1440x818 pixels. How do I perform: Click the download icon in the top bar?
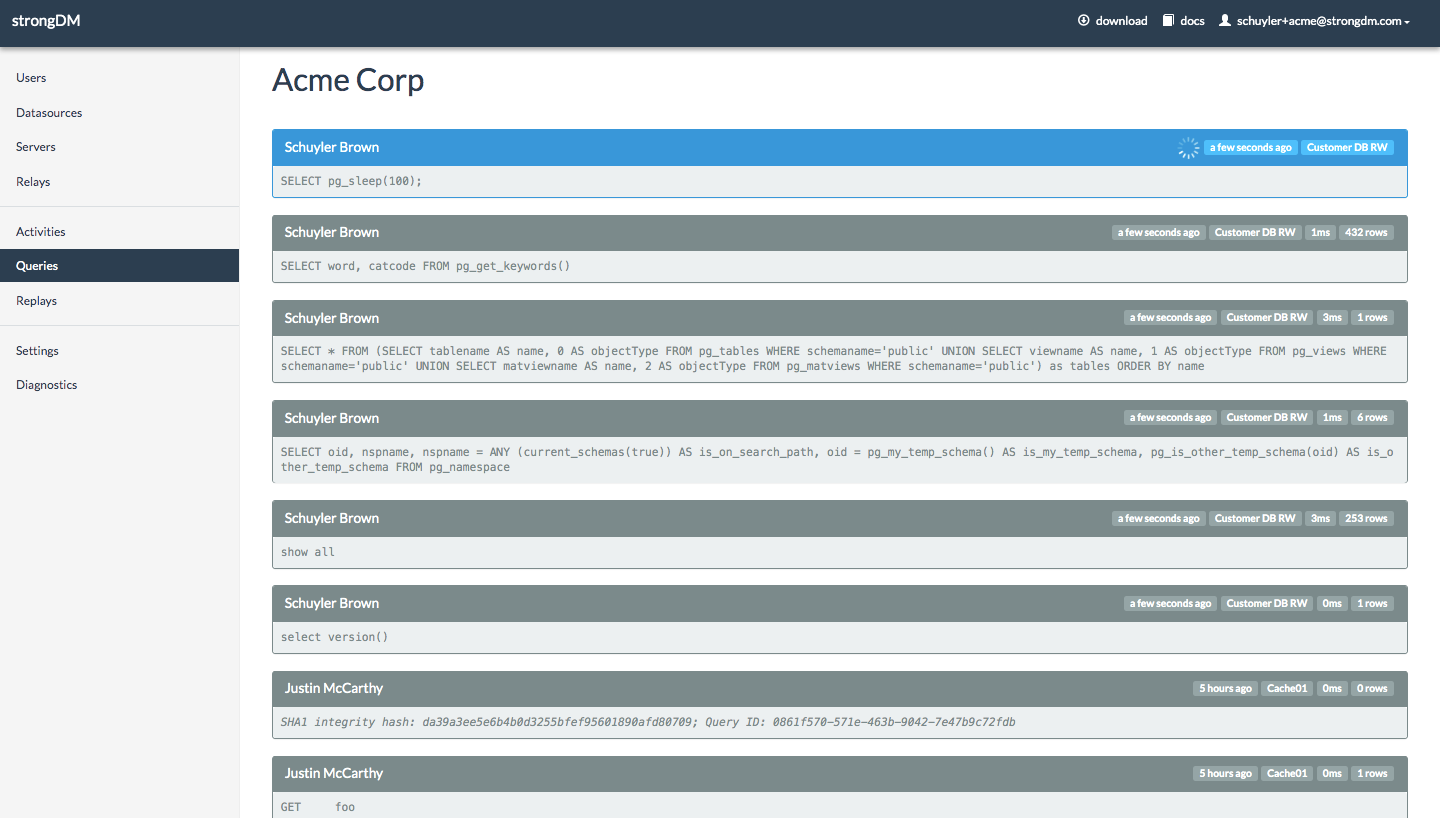click(x=1083, y=20)
